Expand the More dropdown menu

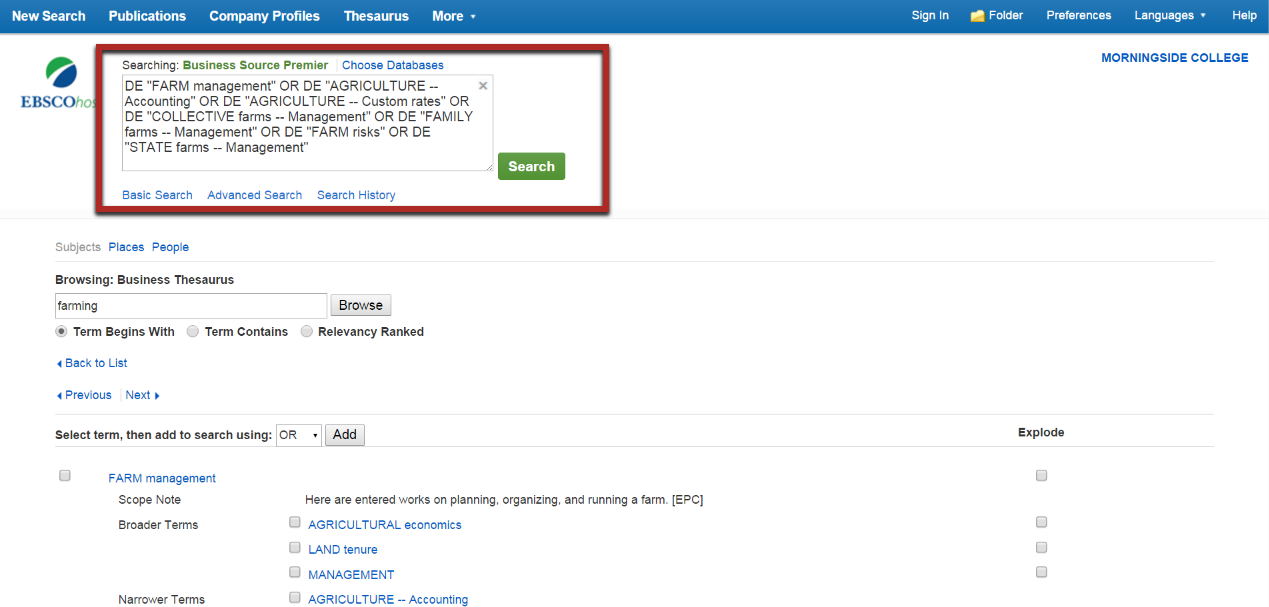coord(454,16)
